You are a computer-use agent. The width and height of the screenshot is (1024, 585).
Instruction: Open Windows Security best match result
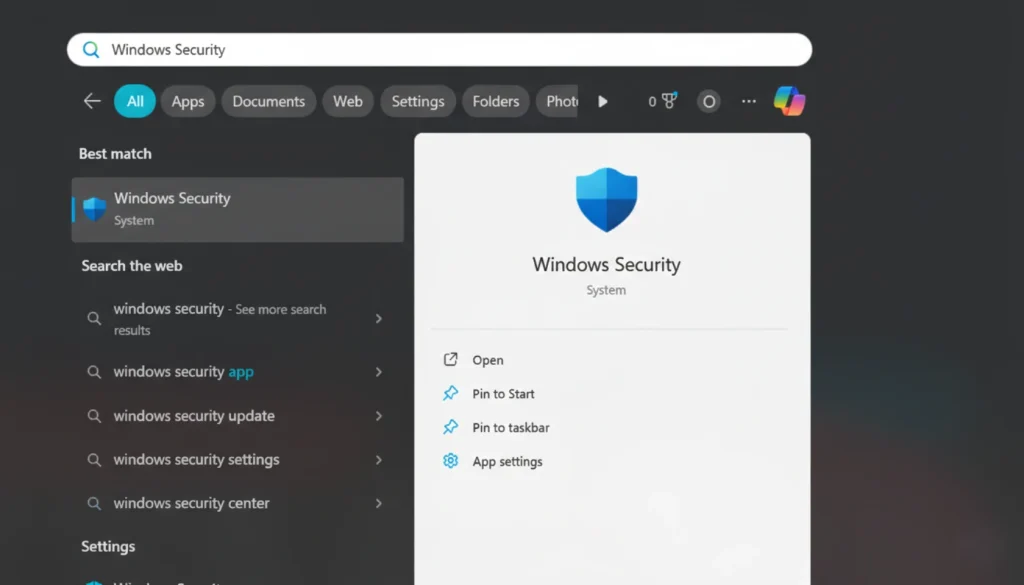[x=238, y=210]
